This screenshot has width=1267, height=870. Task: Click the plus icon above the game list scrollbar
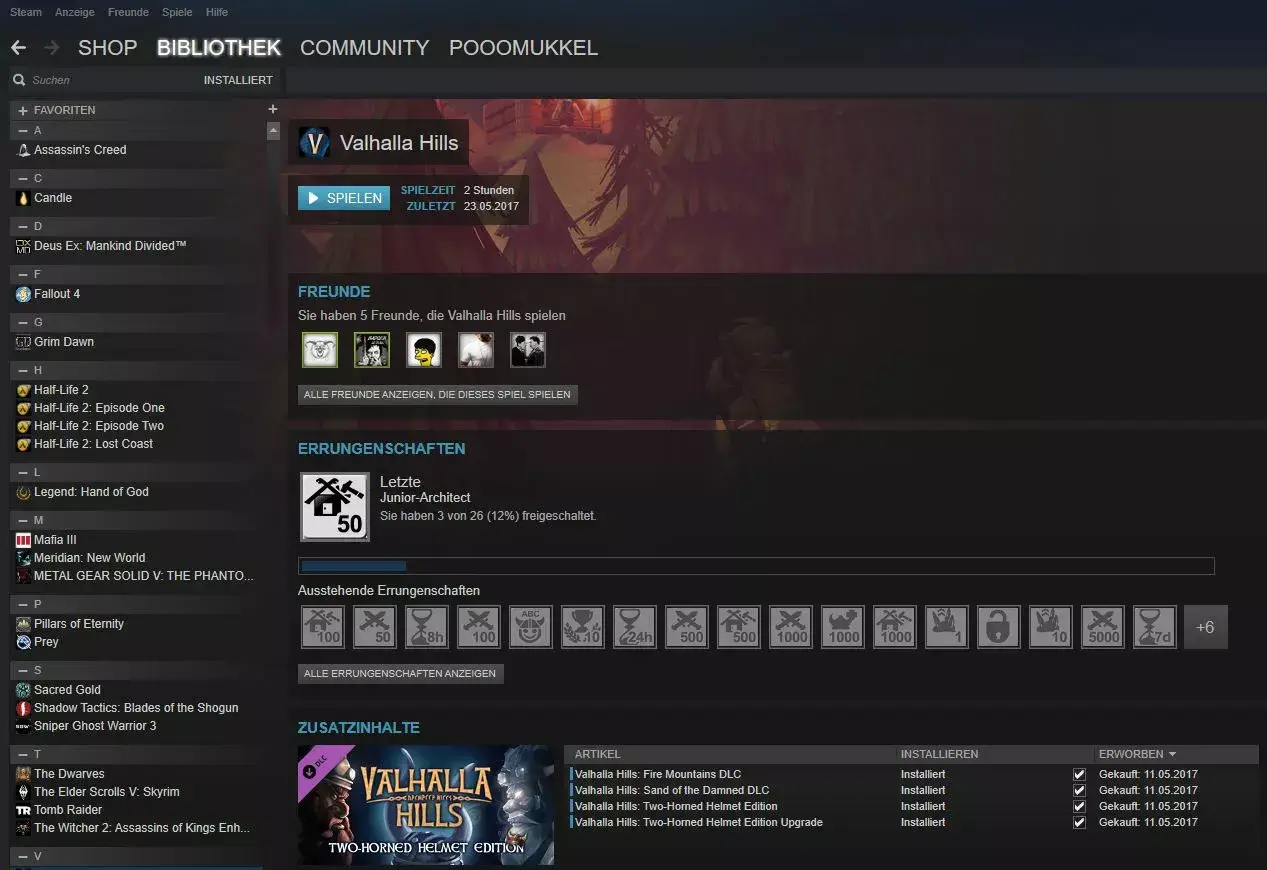273,109
